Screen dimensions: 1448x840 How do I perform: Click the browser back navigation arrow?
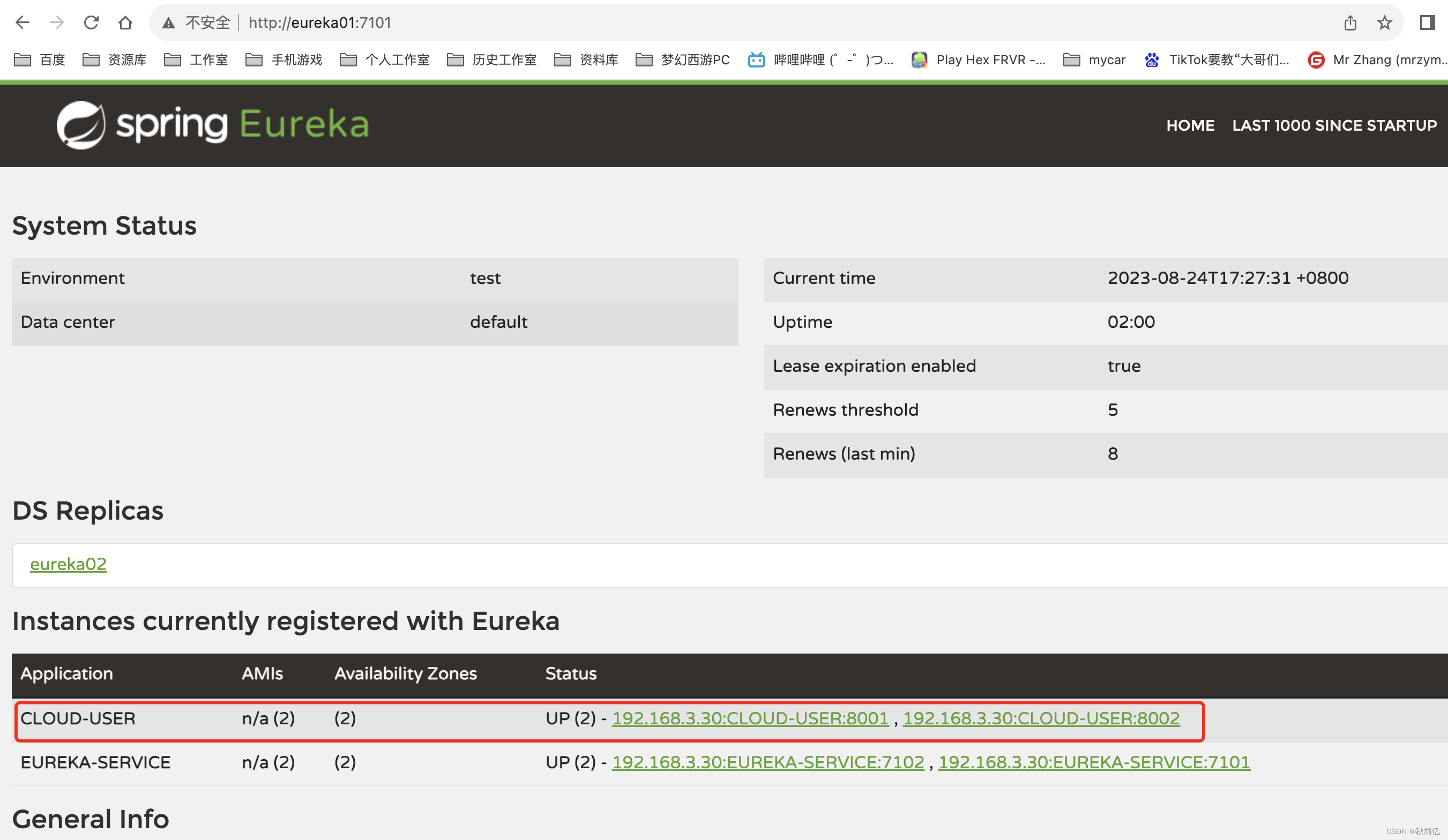click(22, 22)
